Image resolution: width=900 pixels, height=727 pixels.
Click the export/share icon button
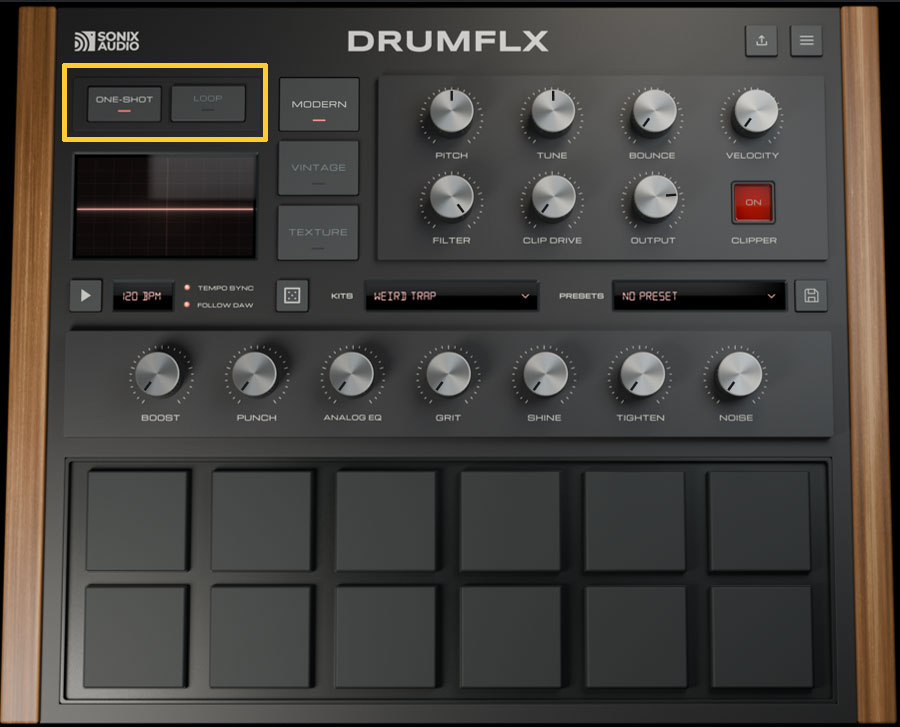click(761, 40)
